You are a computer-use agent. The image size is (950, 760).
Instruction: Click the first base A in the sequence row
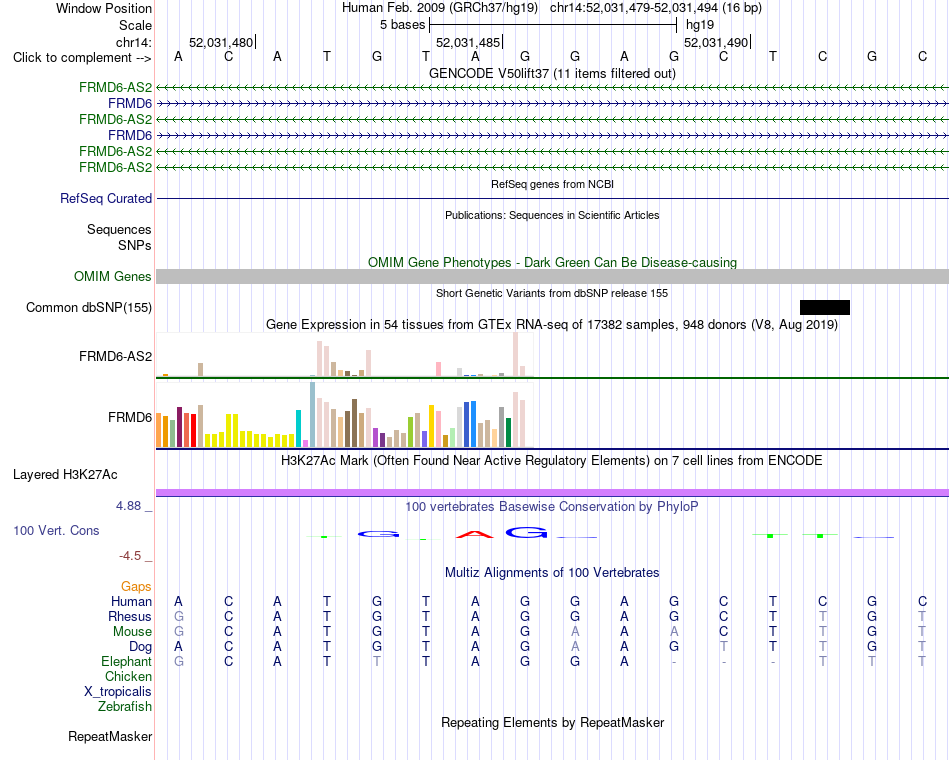(x=178, y=57)
